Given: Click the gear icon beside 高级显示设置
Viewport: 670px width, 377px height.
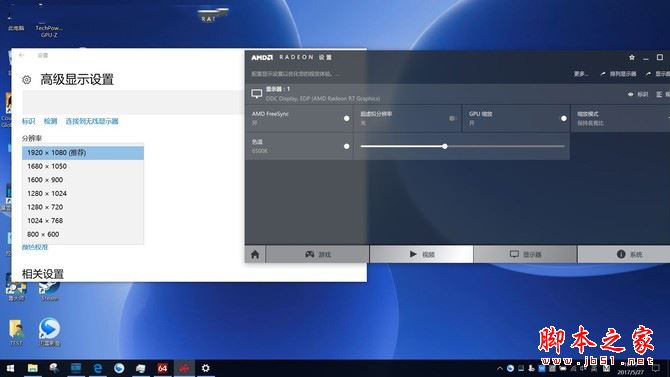Looking at the screenshot, I should (26, 80).
